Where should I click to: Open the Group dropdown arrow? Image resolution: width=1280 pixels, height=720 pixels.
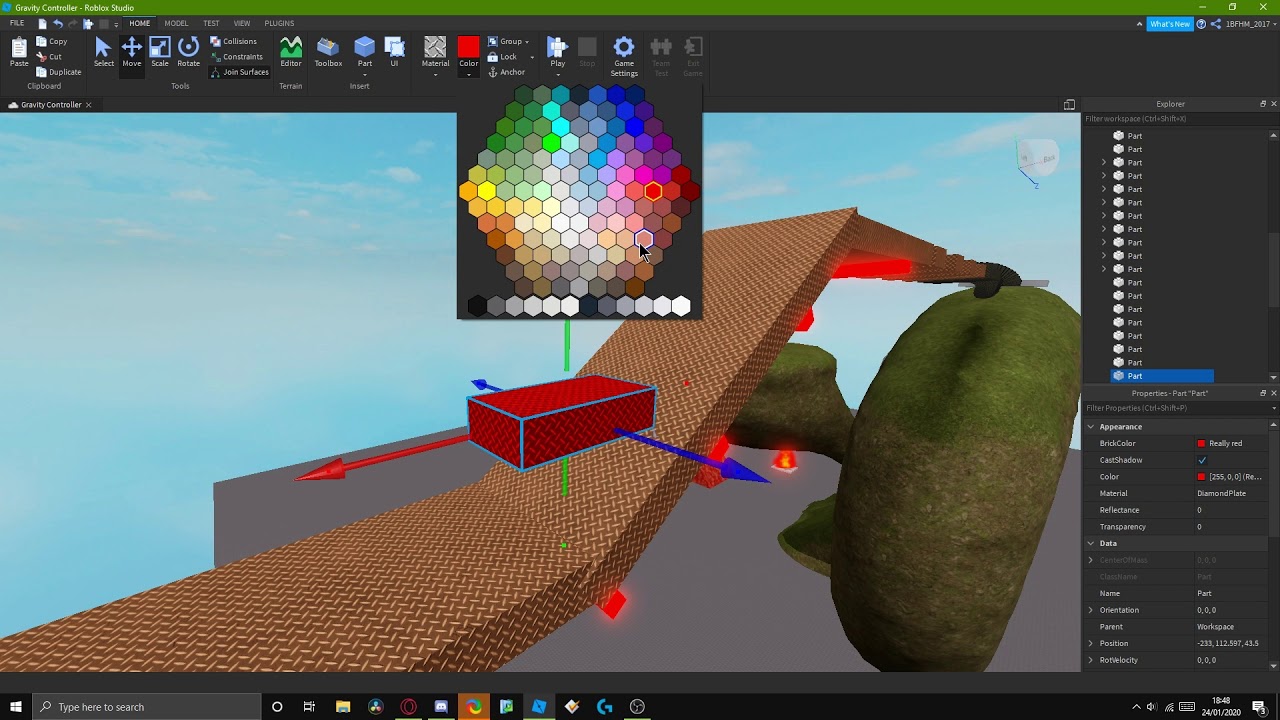pos(527,42)
